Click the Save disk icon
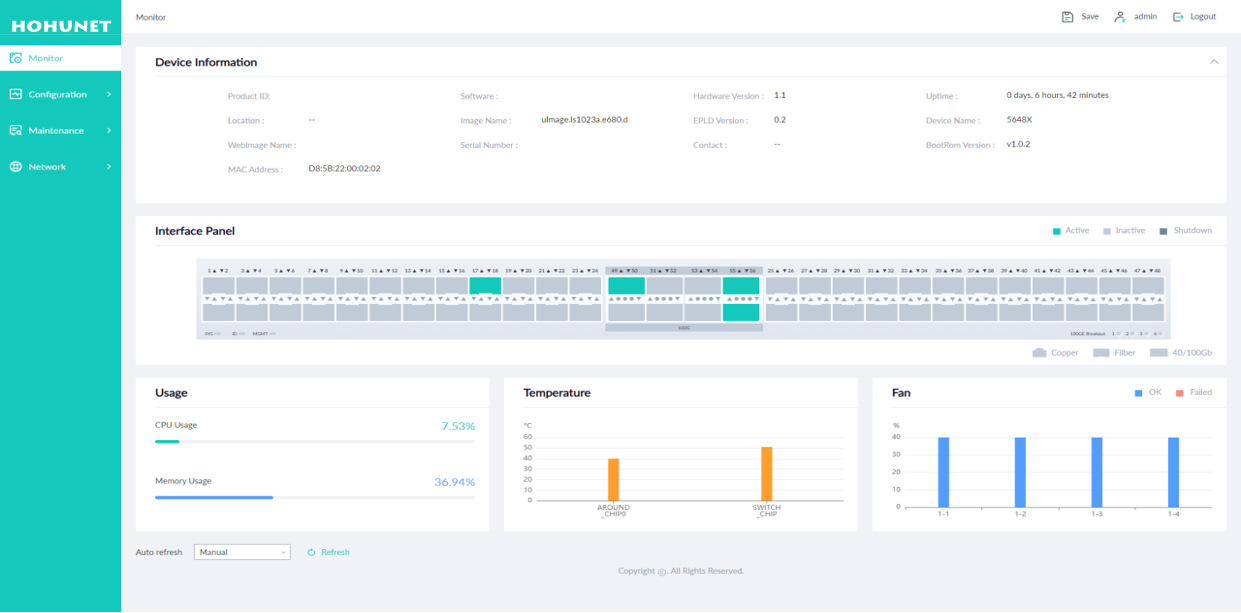This screenshot has height=613, width=1241. (x=1067, y=17)
